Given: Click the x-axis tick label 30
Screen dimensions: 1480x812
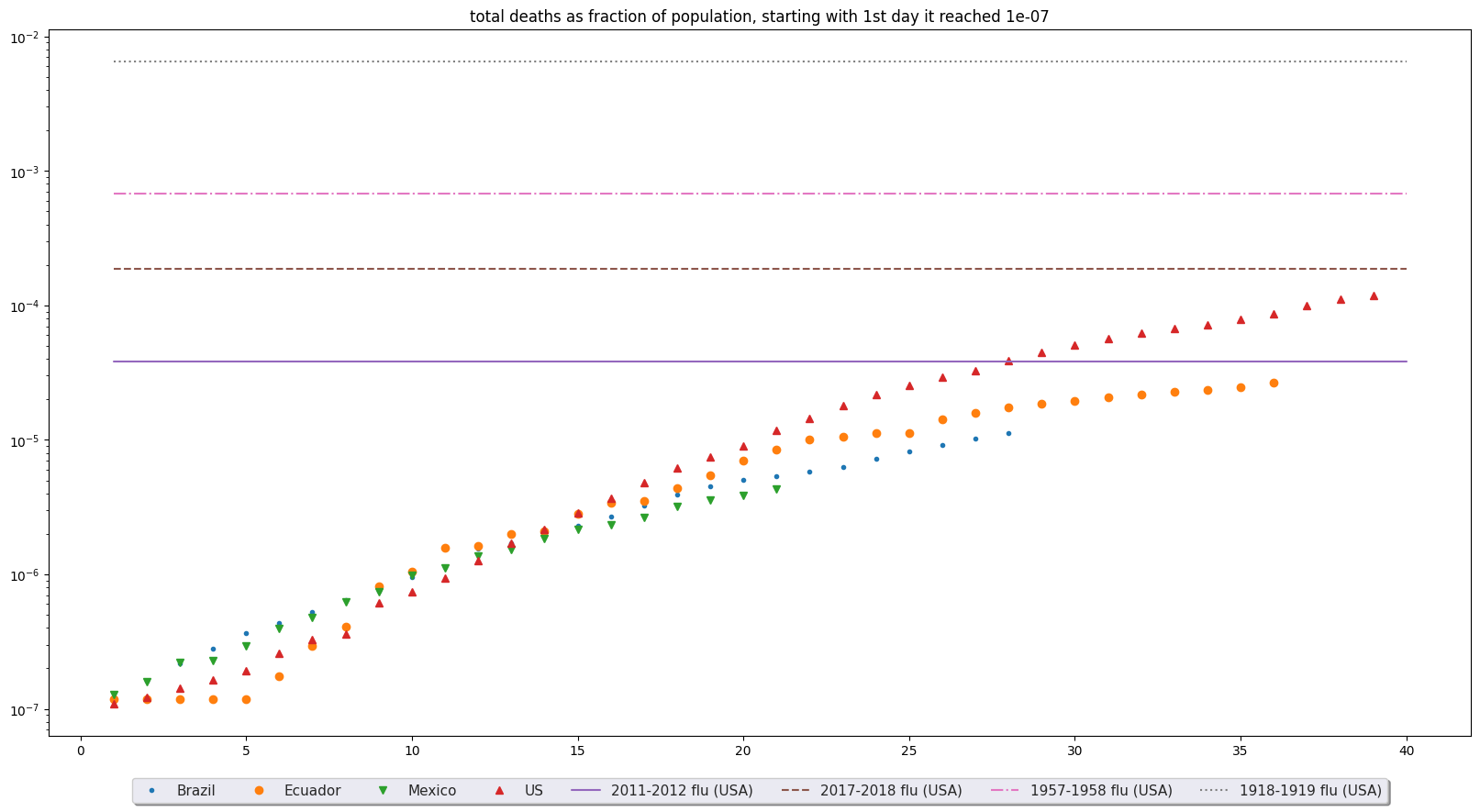Looking at the screenshot, I should point(1074,751).
